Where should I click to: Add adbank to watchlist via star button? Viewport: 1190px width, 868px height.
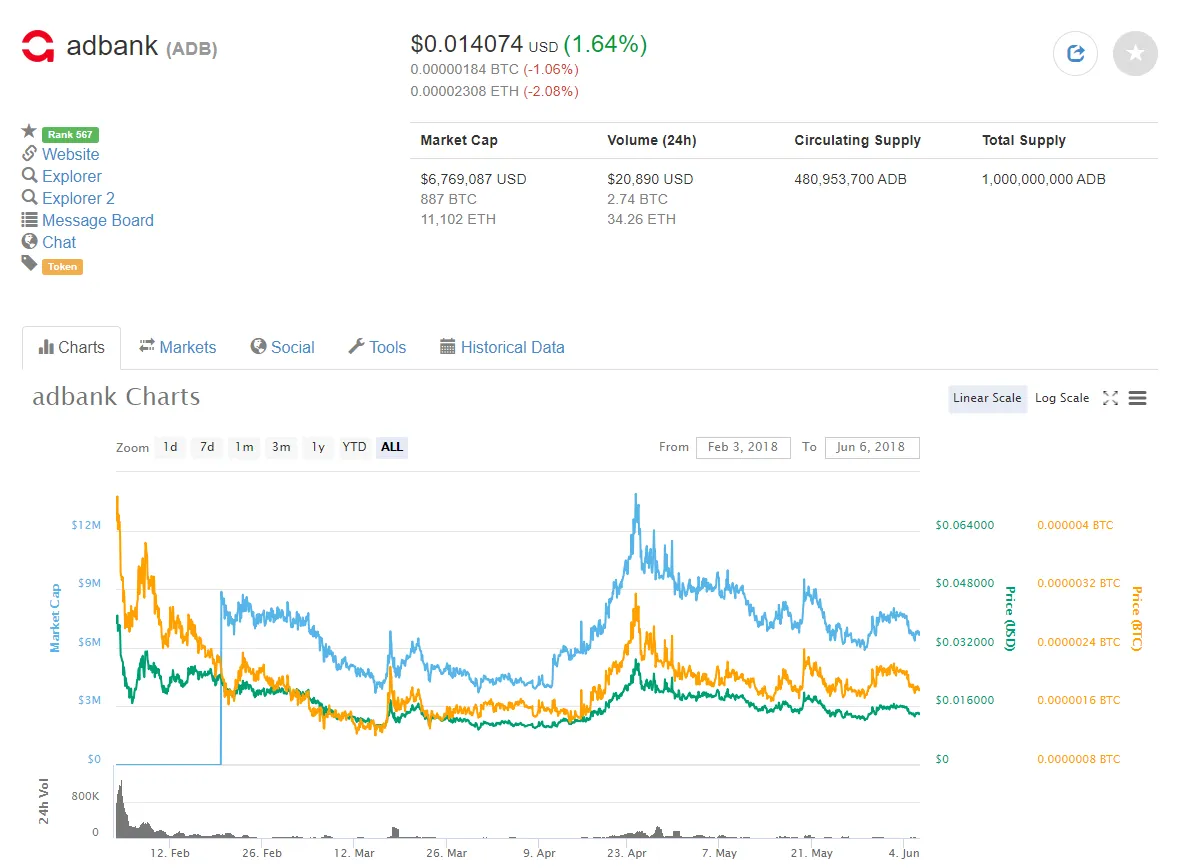(x=1135, y=53)
